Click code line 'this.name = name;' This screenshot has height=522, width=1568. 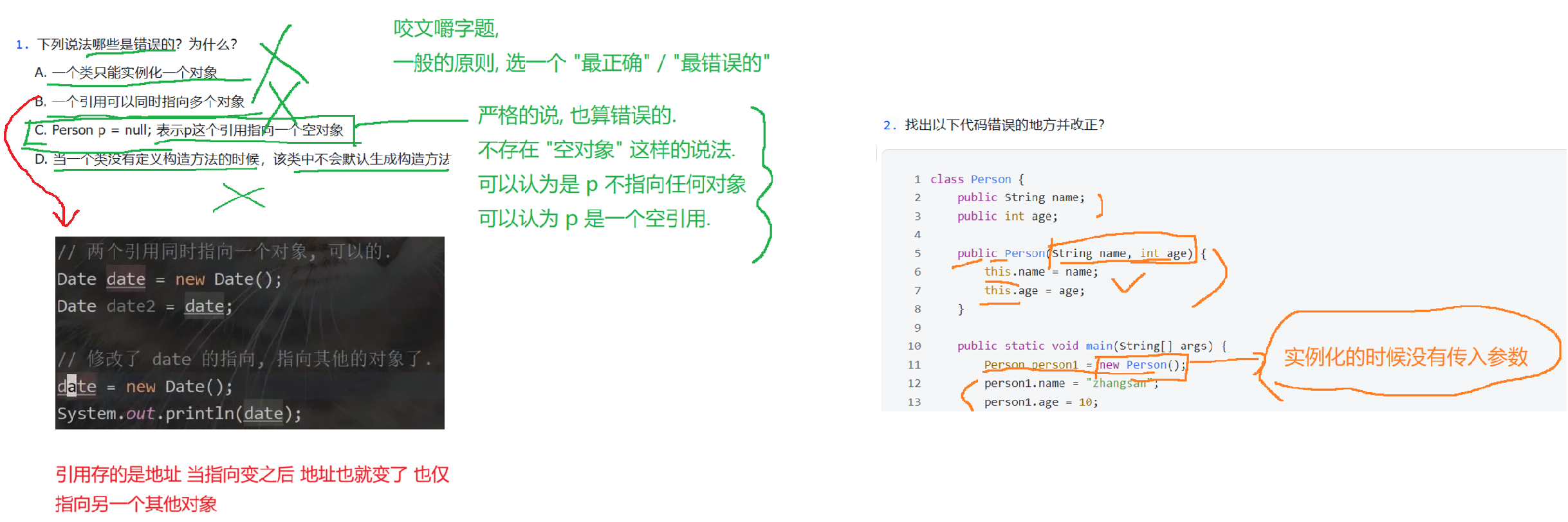coord(1041,272)
